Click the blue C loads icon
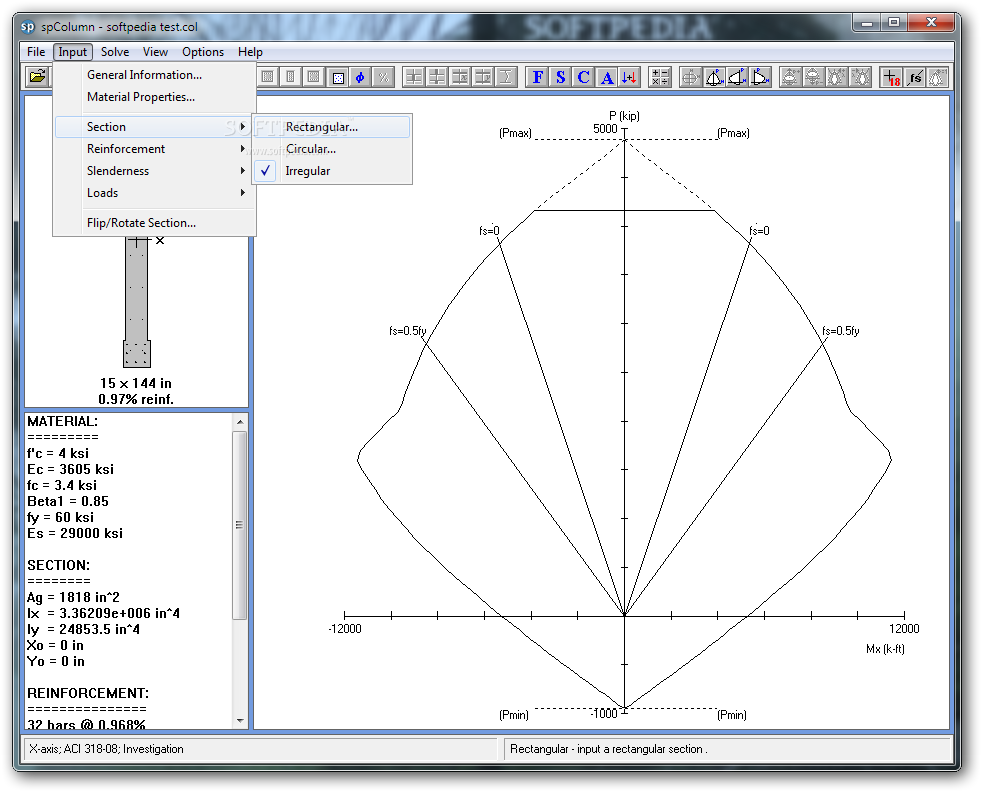 point(584,77)
